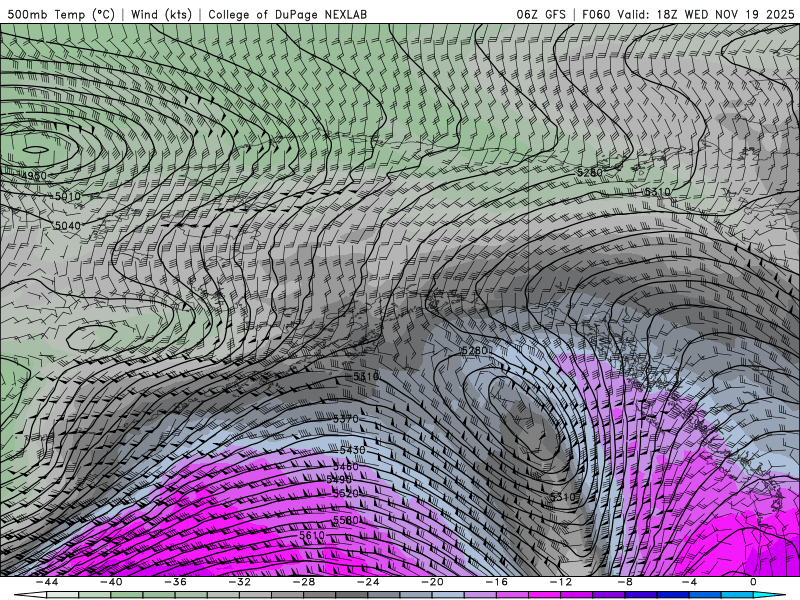Click the 5430 height contour label
This screenshot has width=800, height=600.
click(353, 450)
